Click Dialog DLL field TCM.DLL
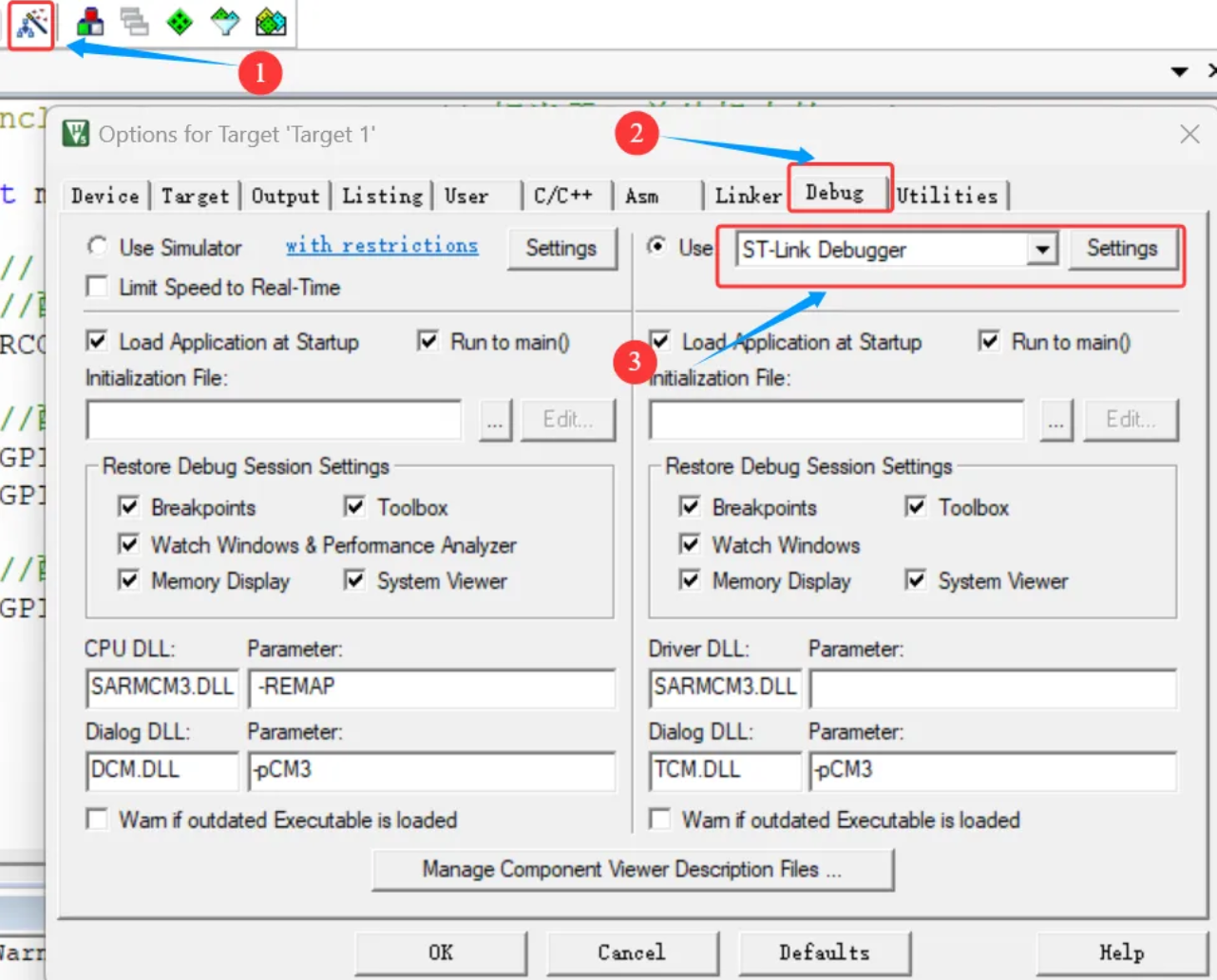This screenshot has width=1217, height=980. (x=725, y=770)
